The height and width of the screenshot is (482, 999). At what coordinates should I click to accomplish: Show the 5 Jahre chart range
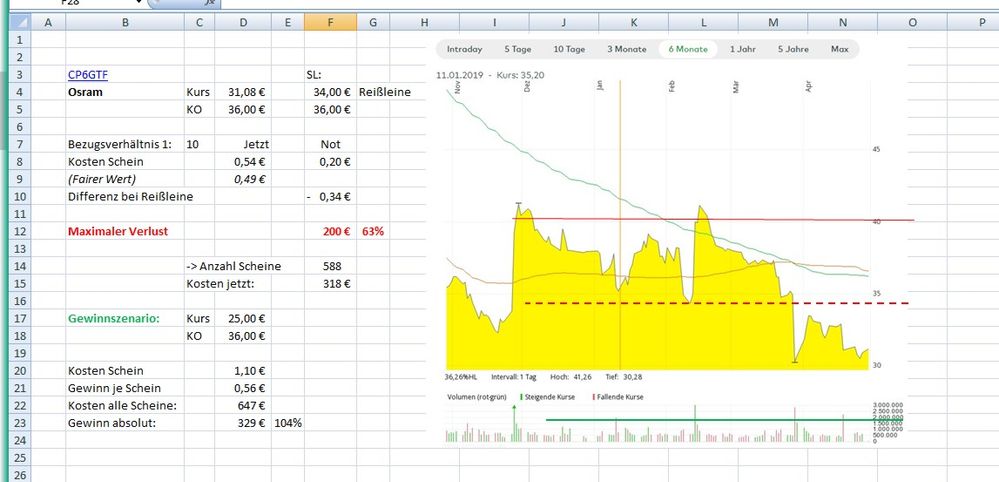794,49
